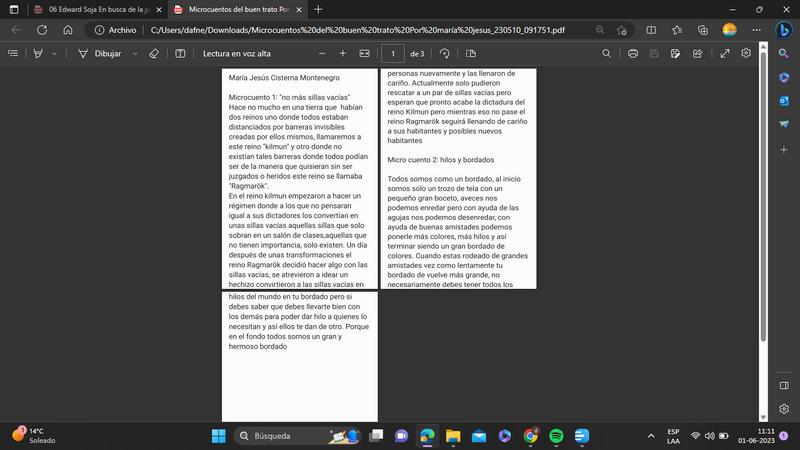Open the Windows Start menu
Viewport: 800px width, 450px height.
coord(218,436)
